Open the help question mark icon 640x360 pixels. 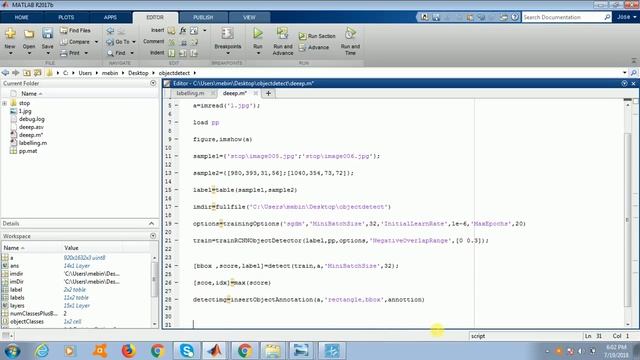pos(515,17)
